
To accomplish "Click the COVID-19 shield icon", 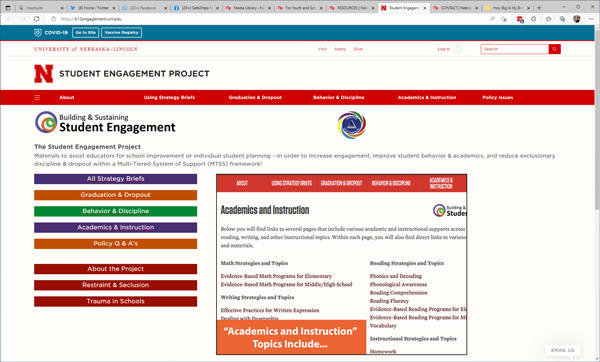I will [38, 33].
